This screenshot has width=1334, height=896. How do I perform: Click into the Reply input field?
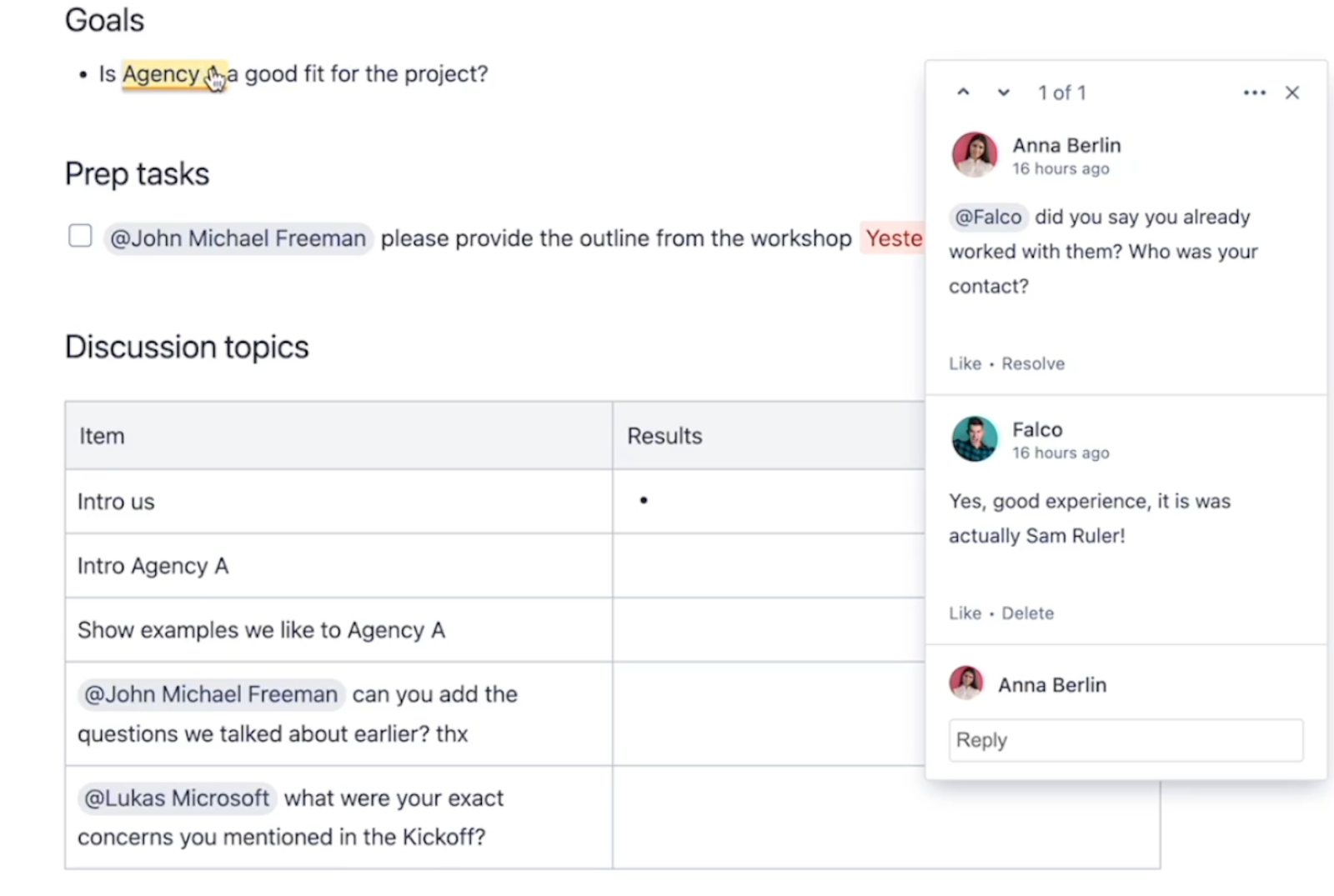(1126, 740)
